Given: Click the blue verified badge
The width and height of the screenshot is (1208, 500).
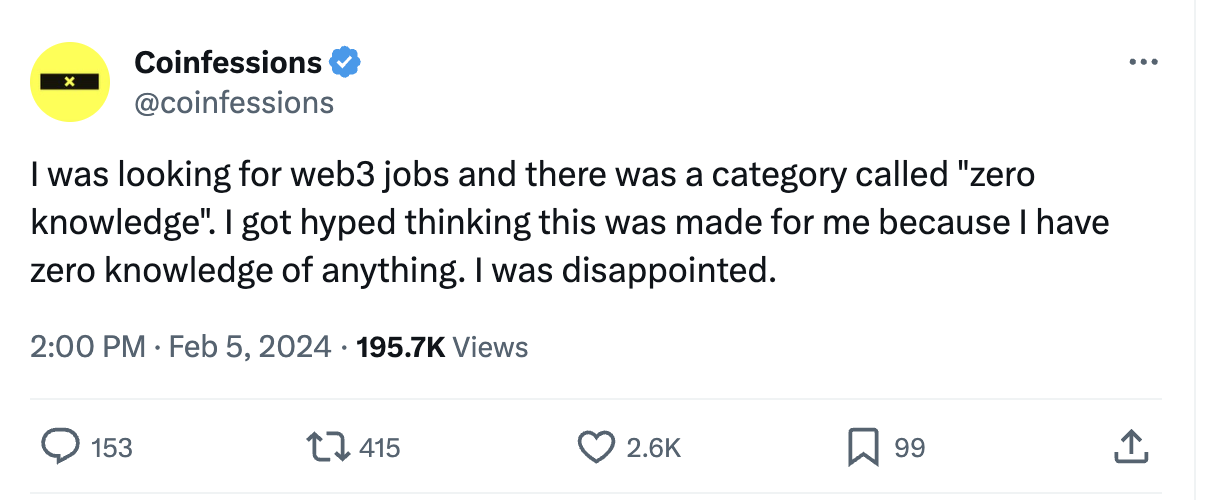Looking at the screenshot, I should tap(345, 63).
